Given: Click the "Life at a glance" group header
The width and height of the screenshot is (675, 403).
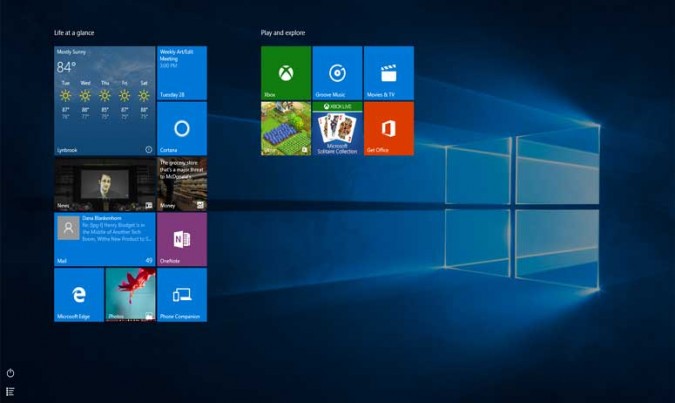Looking at the screenshot, I should coord(74,33).
